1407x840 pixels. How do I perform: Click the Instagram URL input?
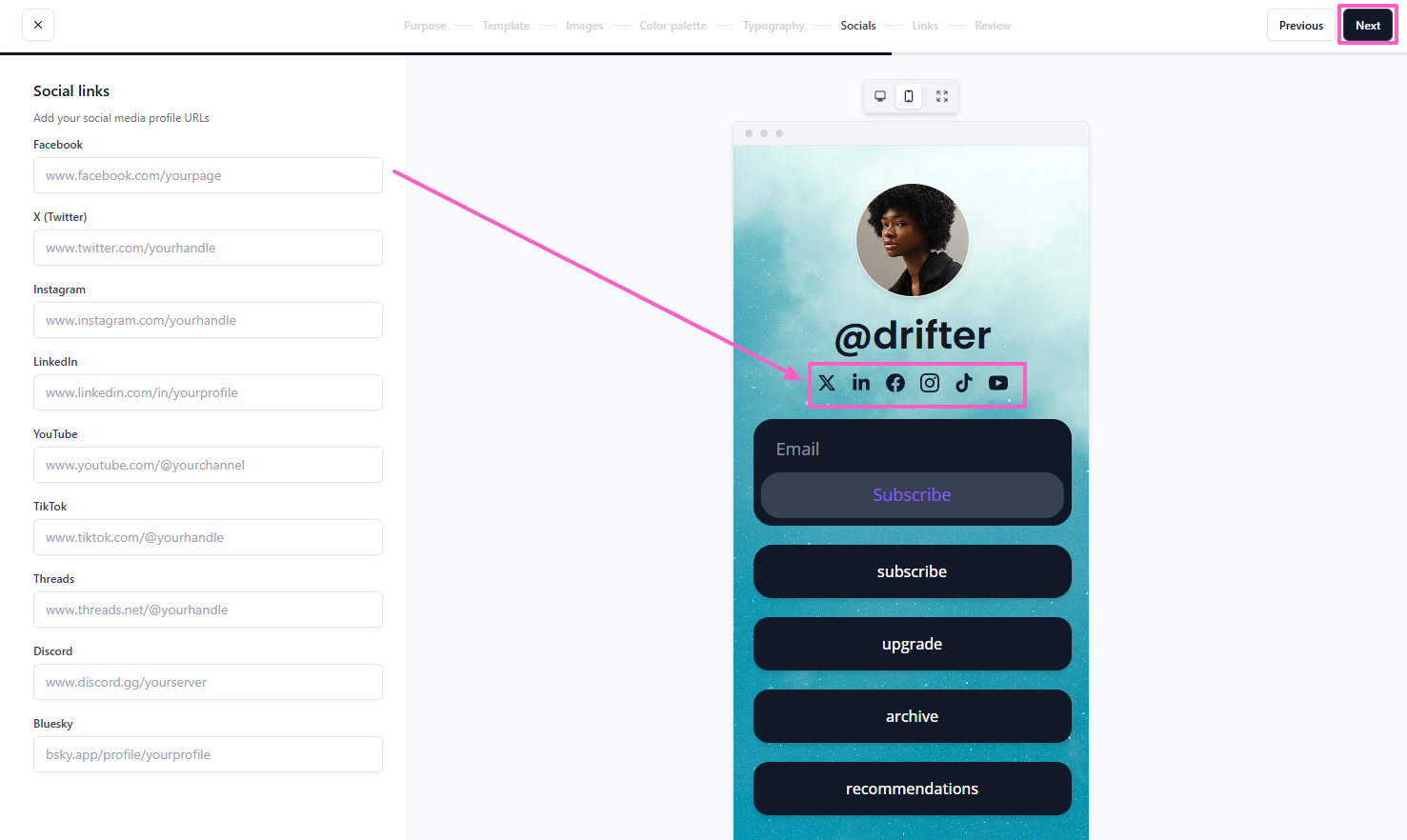tap(208, 320)
